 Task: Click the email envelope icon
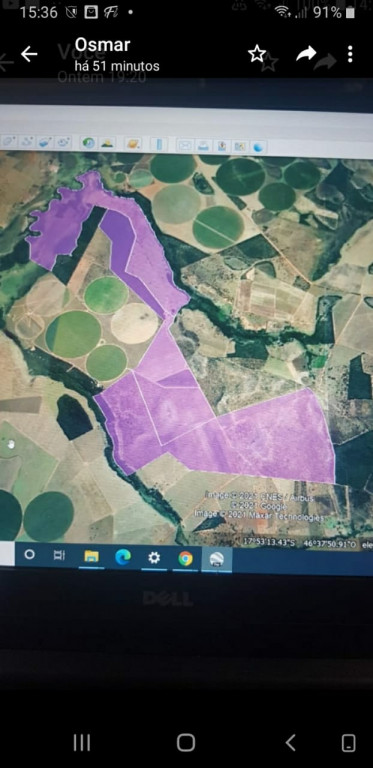point(185,145)
